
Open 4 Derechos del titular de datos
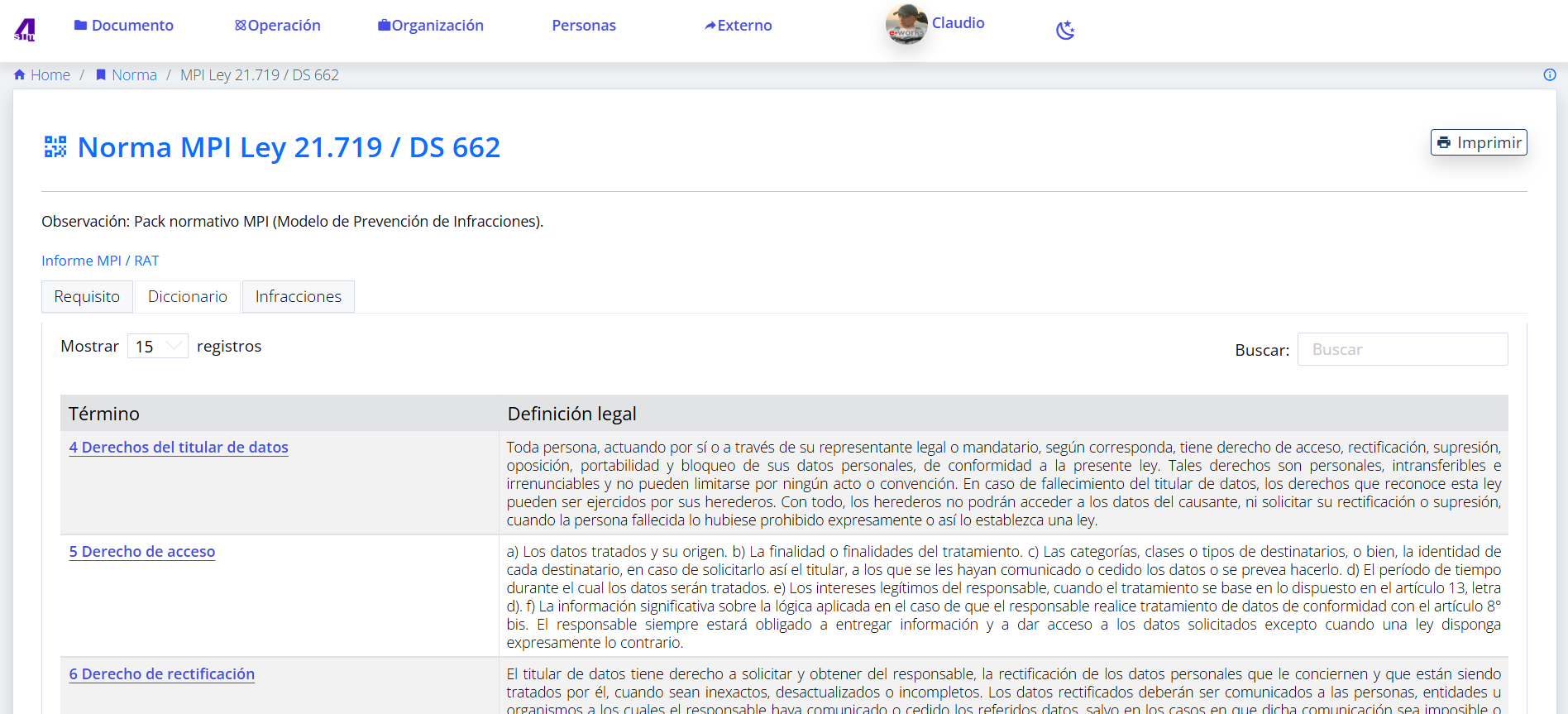[179, 448]
